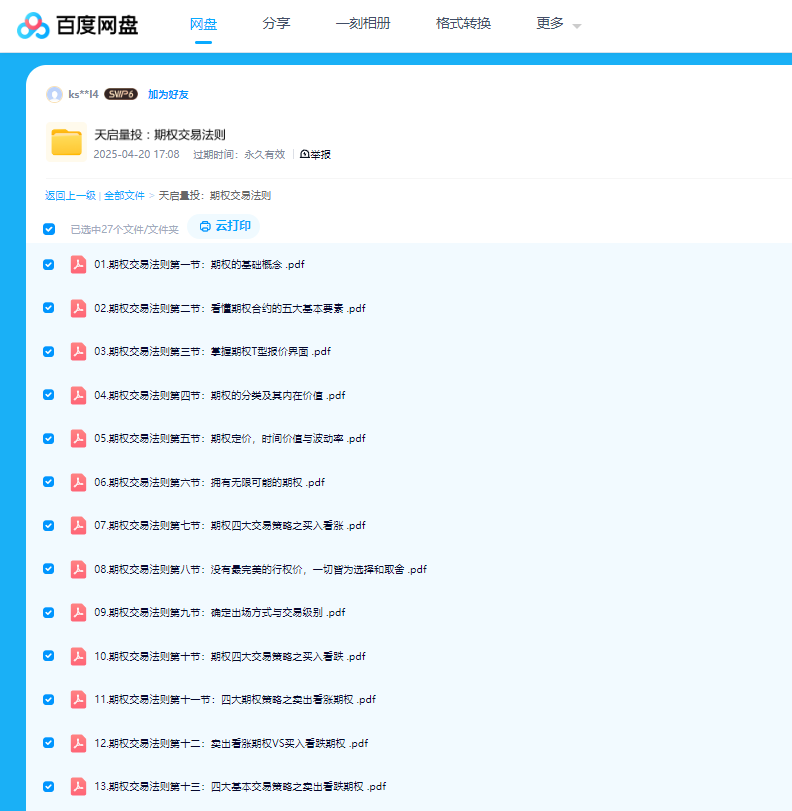Report the share via 举报 link
Screen dimensions: 792x811
pos(315,155)
